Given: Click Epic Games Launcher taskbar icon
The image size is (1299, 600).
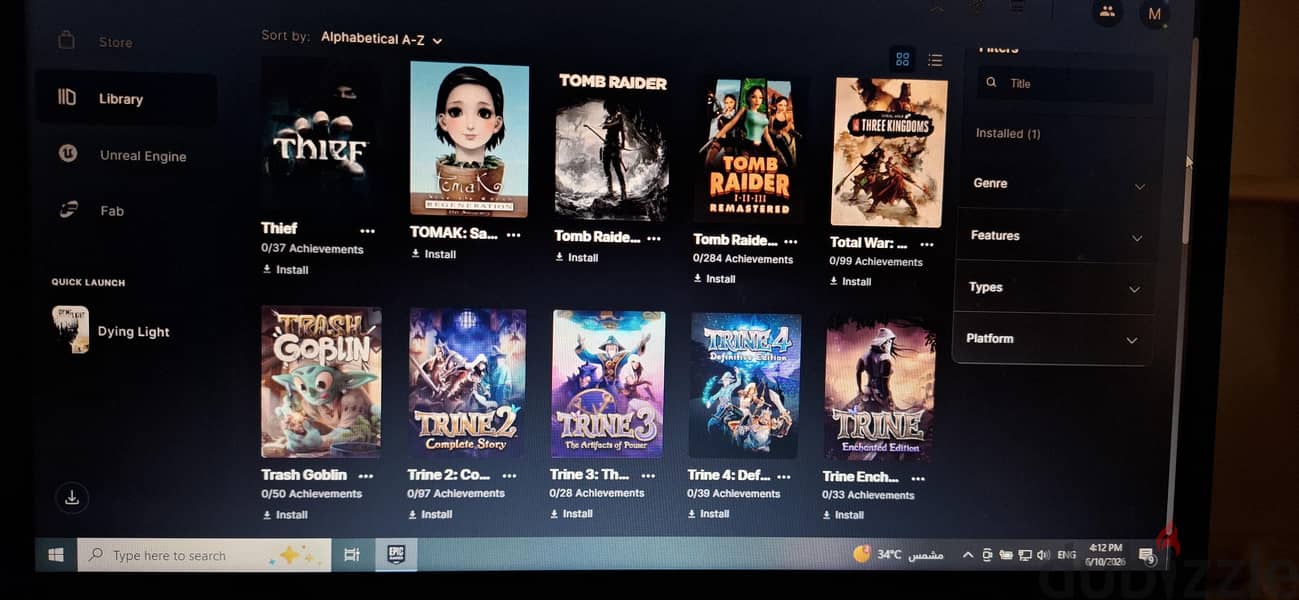Looking at the screenshot, I should [395, 555].
